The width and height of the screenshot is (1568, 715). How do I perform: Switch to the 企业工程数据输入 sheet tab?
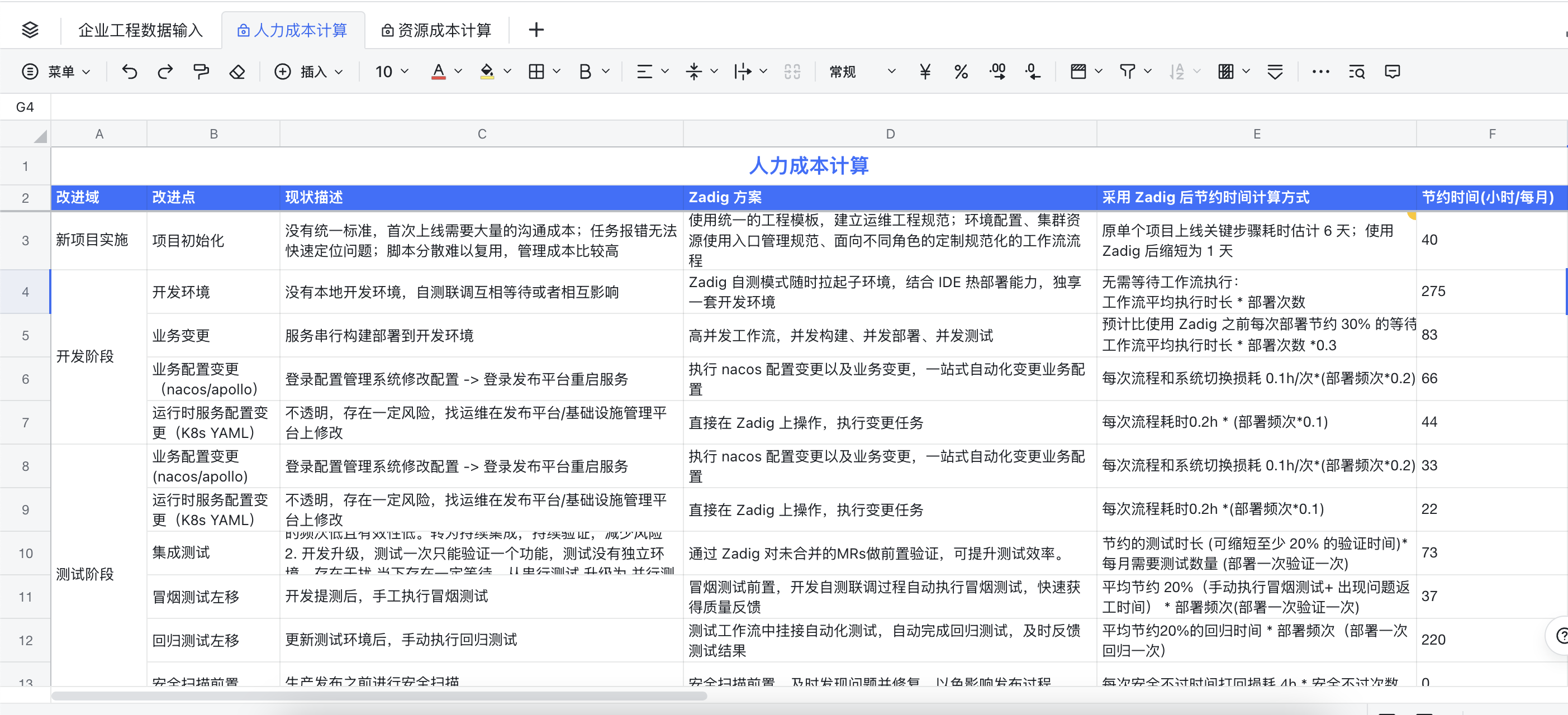(140, 30)
